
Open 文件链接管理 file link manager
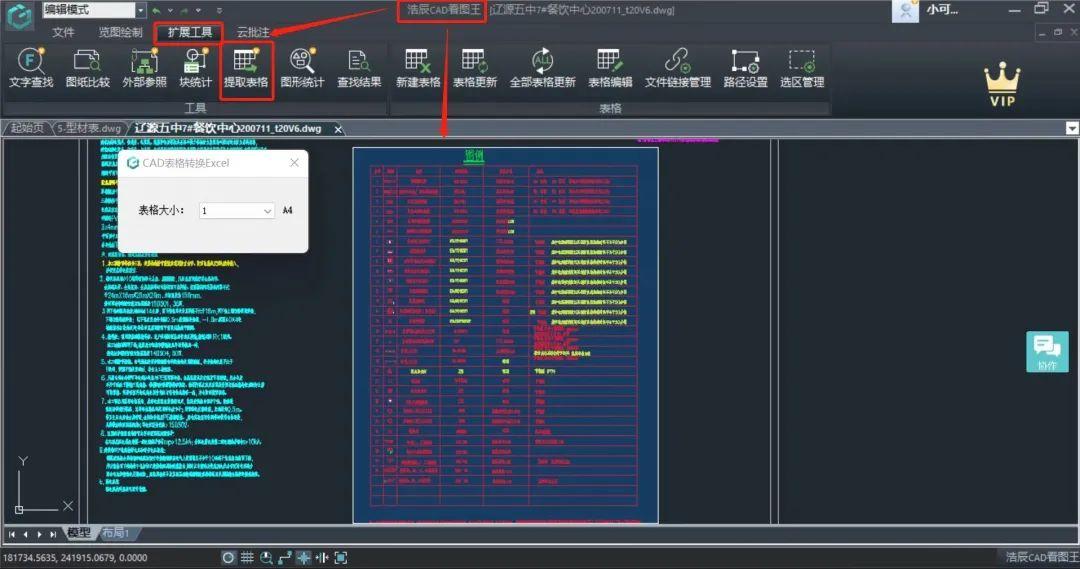click(678, 68)
